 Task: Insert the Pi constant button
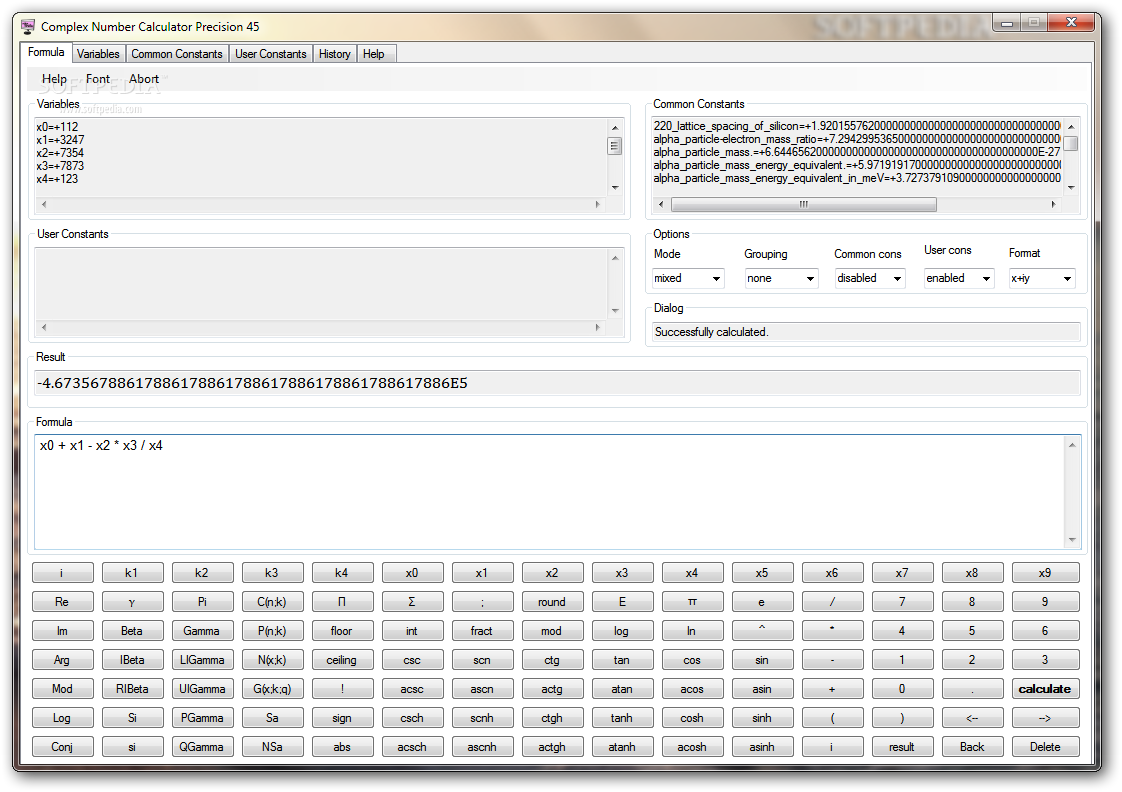point(202,602)
